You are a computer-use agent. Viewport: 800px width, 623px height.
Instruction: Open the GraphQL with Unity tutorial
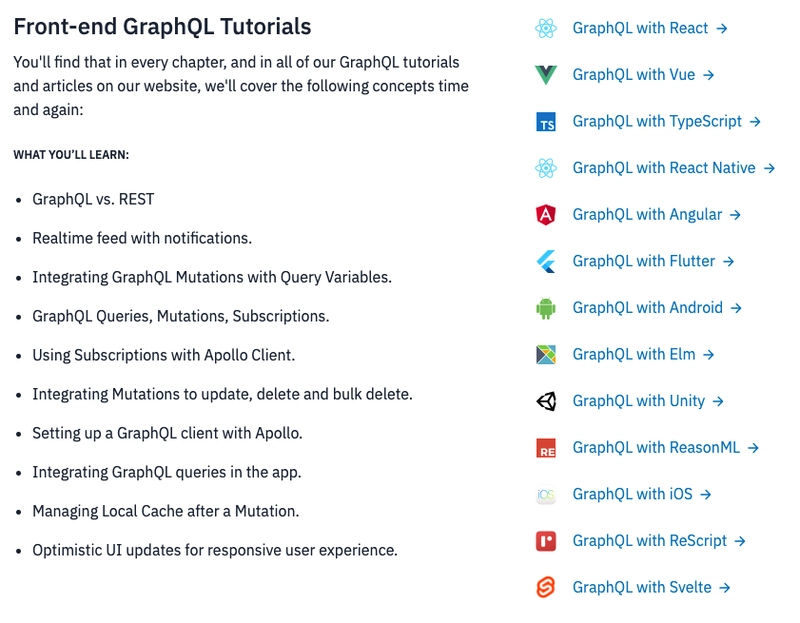[x=648, y=401]
